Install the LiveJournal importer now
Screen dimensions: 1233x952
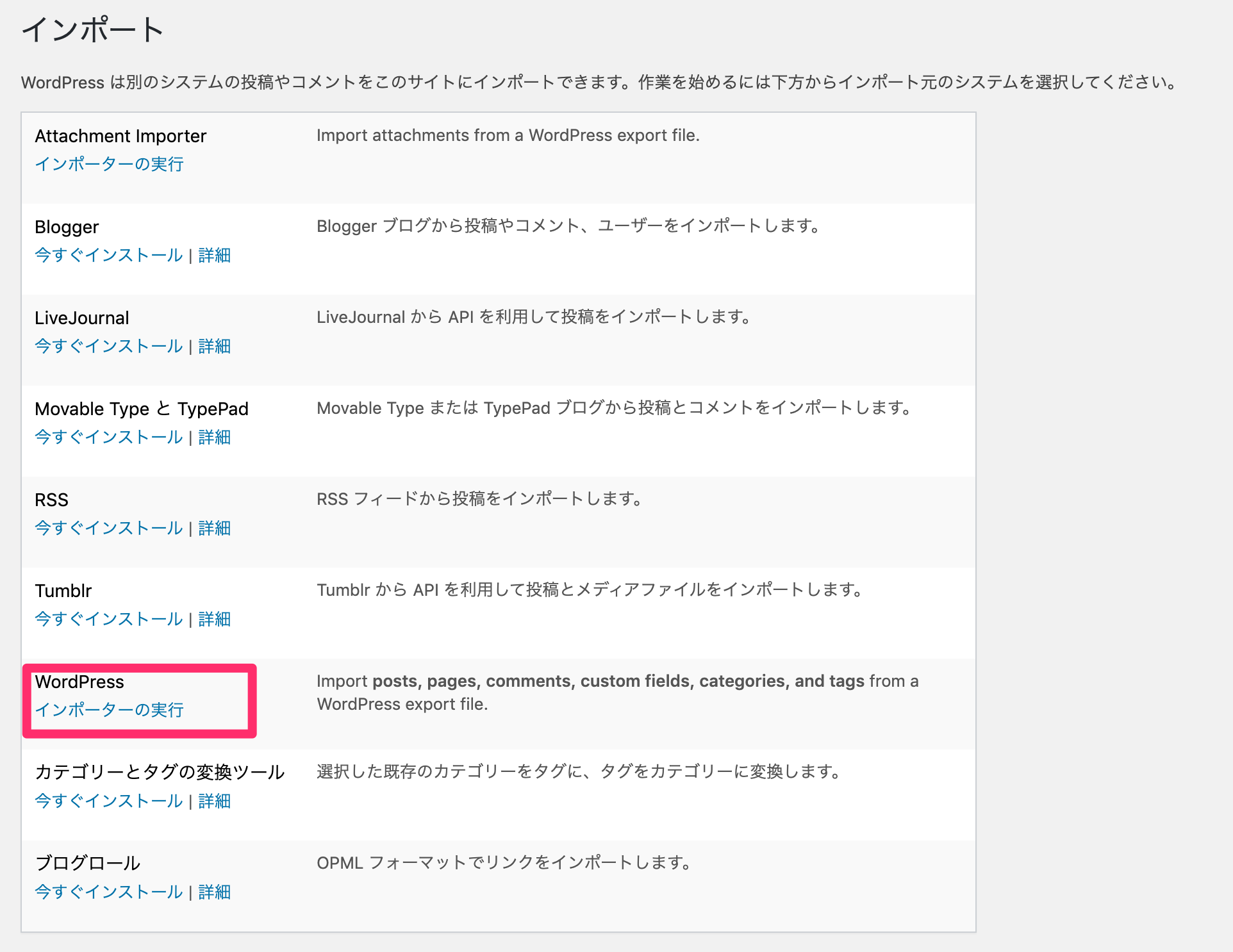tap(109, 346)
